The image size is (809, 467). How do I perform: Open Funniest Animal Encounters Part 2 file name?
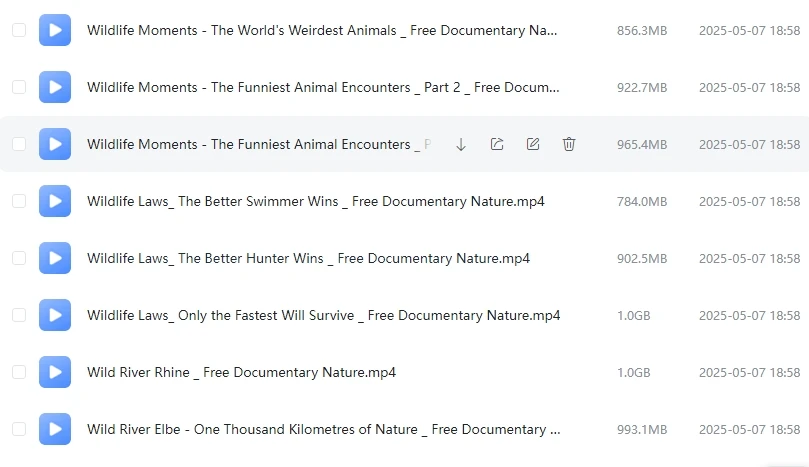[323, 87]
